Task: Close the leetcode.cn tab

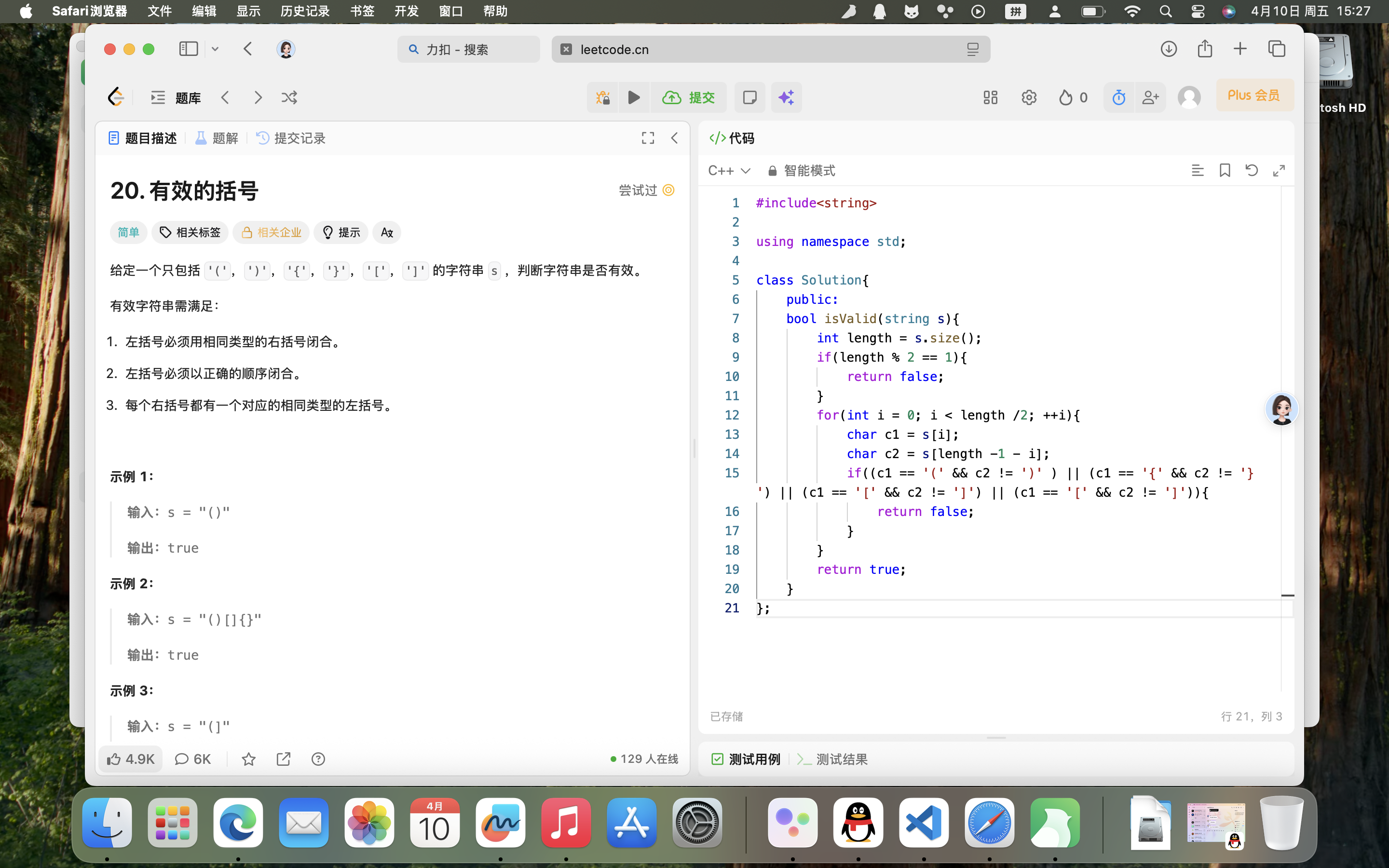Action: tap(566, 49)
